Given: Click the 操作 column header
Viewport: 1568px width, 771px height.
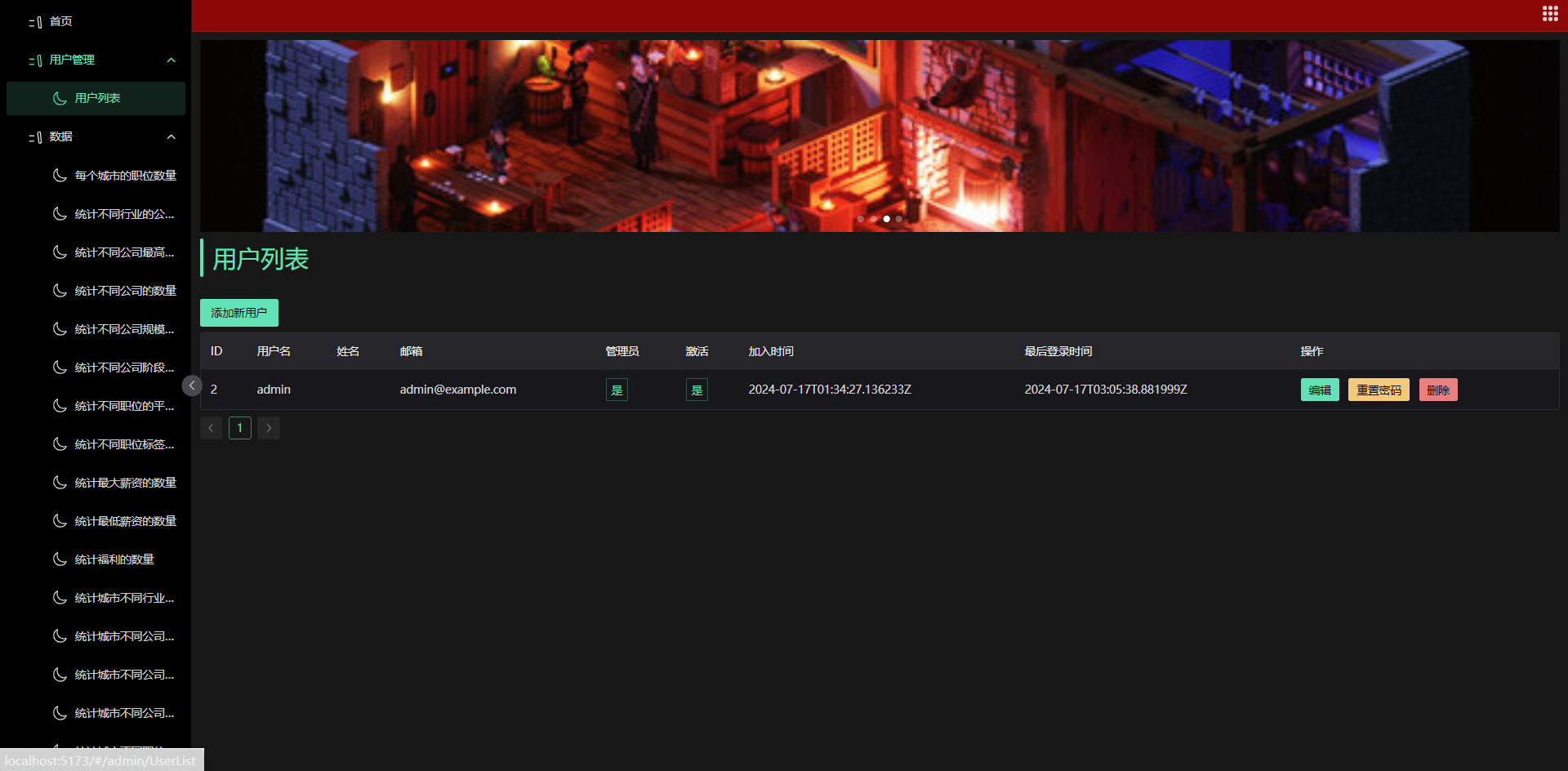Looking at the screenshot, I should [1312, 351].
